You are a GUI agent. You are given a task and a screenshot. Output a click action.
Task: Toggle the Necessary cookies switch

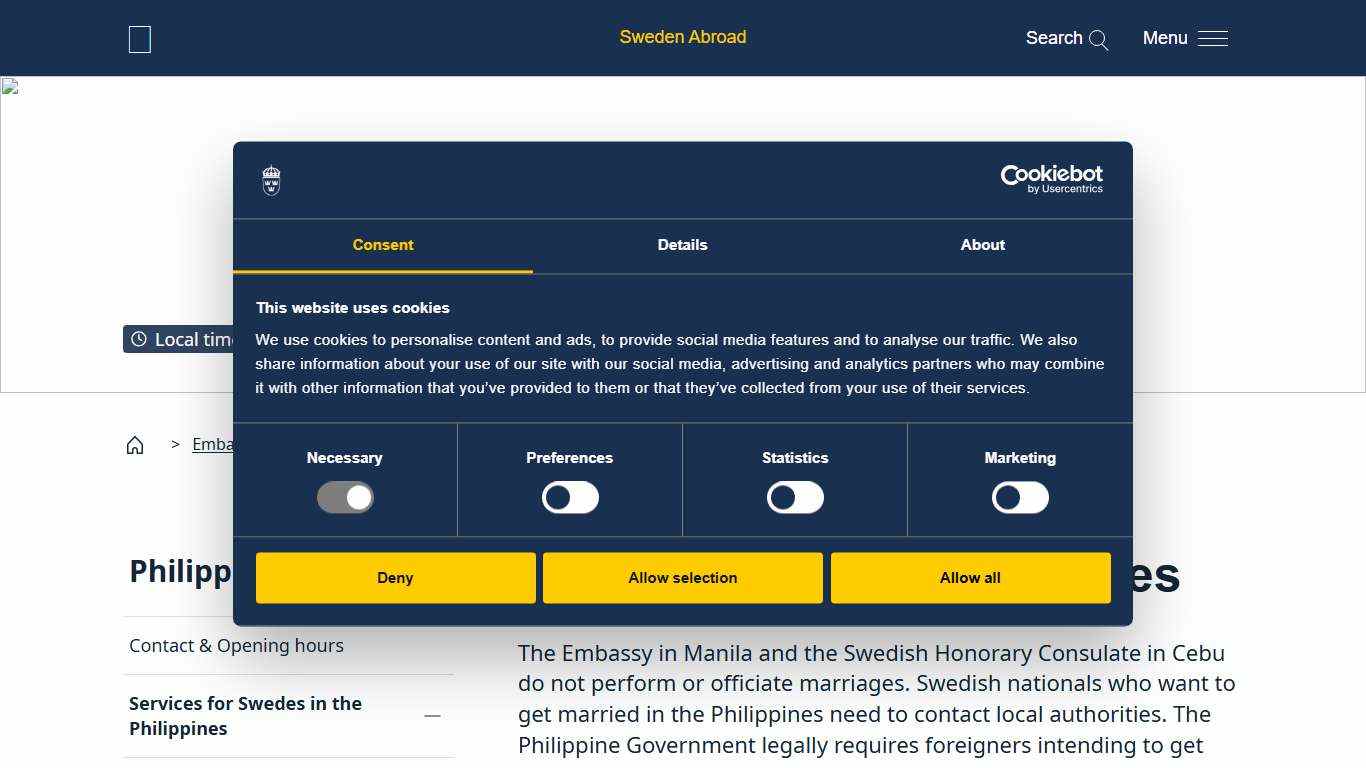click(345, 497)
